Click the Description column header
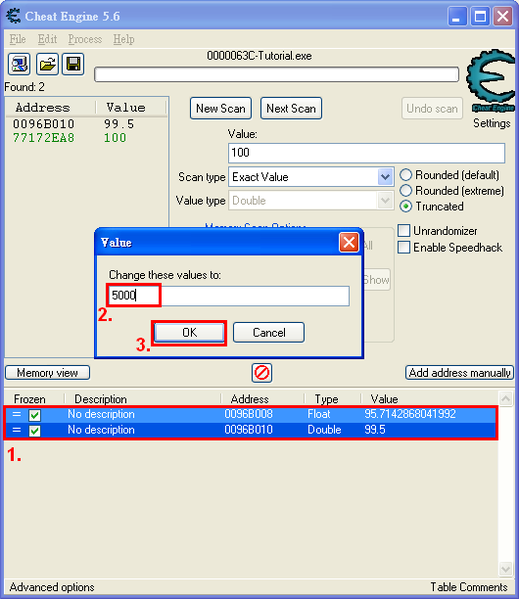 pos(100,399)
